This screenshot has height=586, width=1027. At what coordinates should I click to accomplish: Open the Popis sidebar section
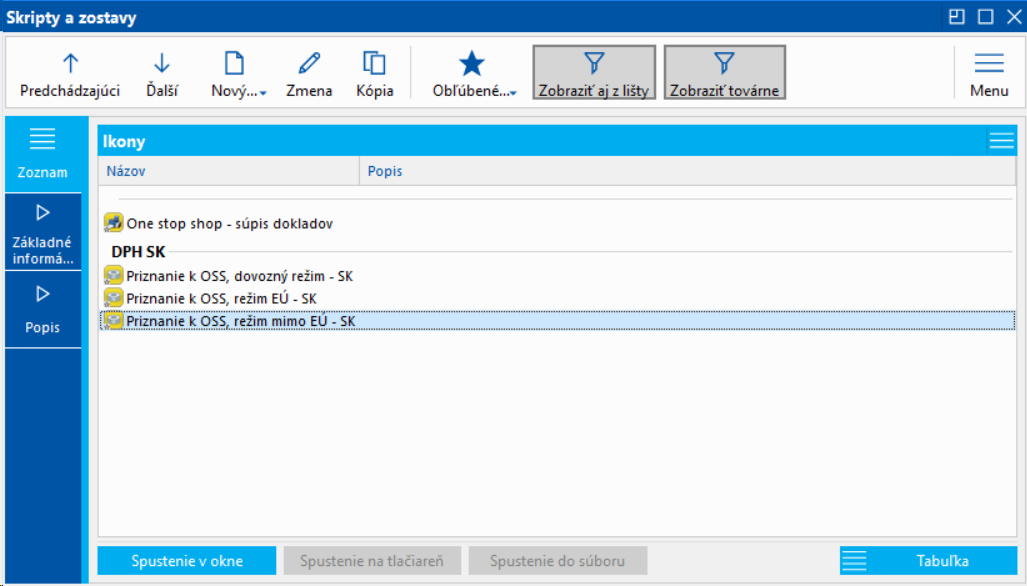(x=43, y=310)
